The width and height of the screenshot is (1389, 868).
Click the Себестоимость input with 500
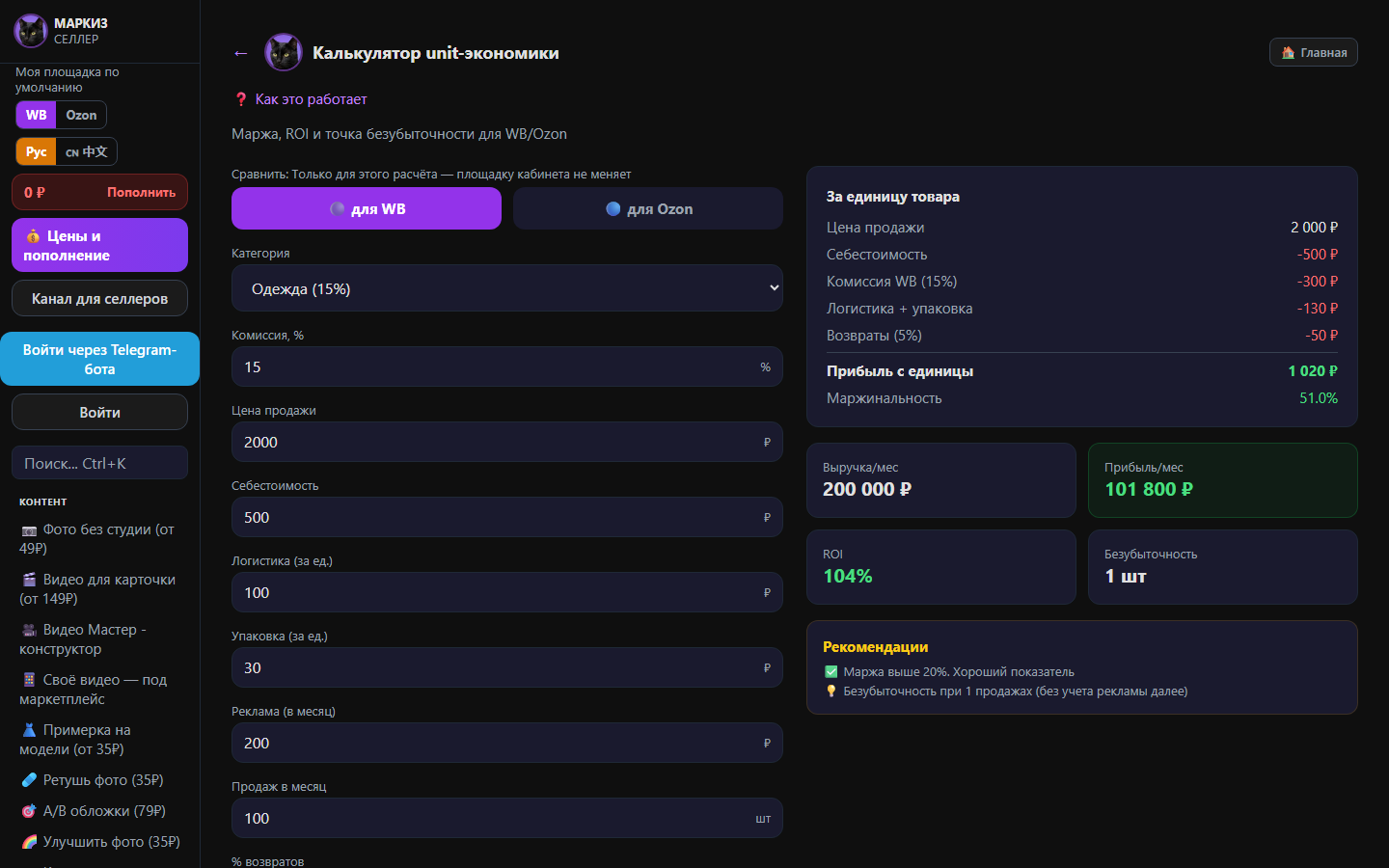tap(507, 517)
